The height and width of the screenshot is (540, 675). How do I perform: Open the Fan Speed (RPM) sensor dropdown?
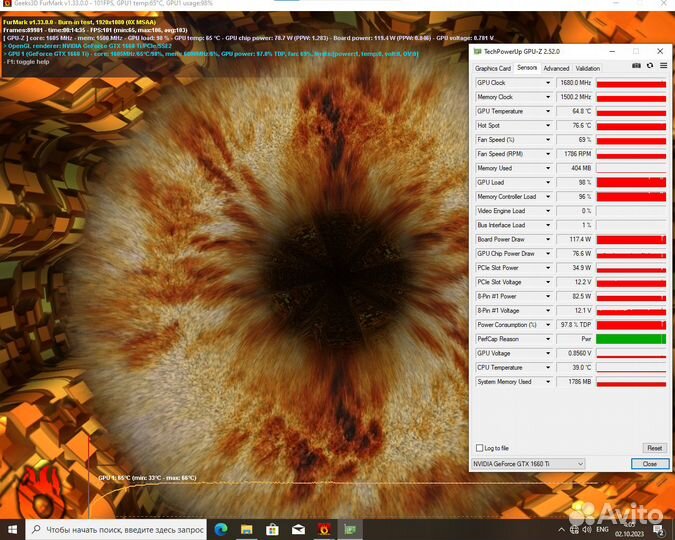[548, 154]
